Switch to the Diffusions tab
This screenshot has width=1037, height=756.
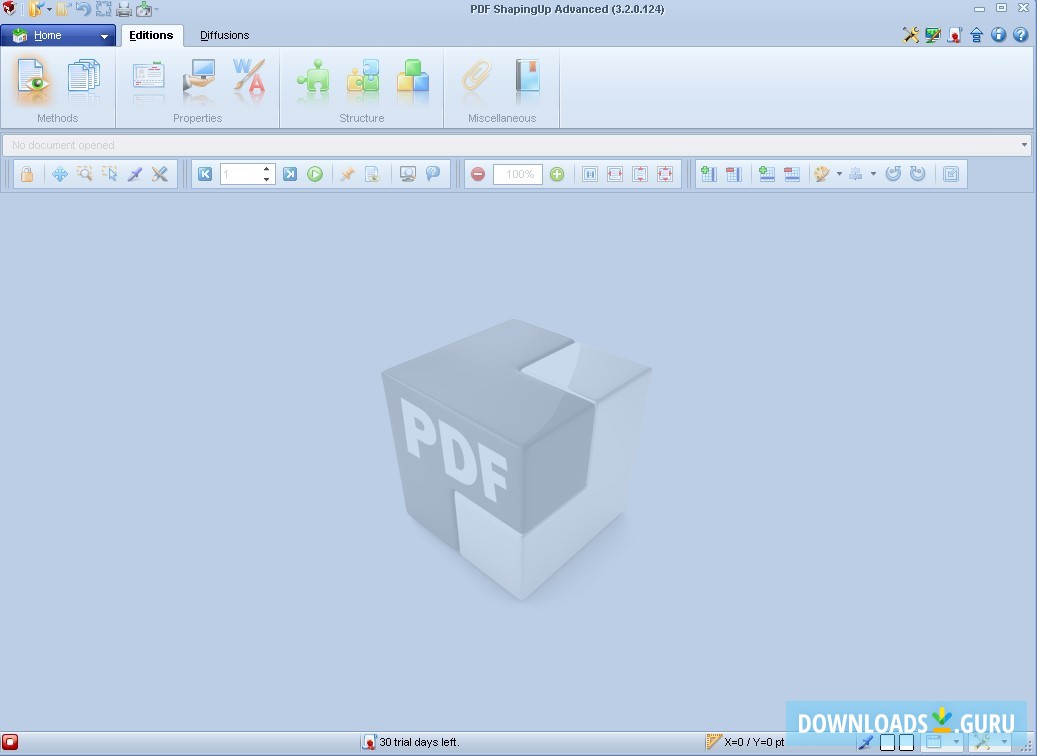pos(224,35)
